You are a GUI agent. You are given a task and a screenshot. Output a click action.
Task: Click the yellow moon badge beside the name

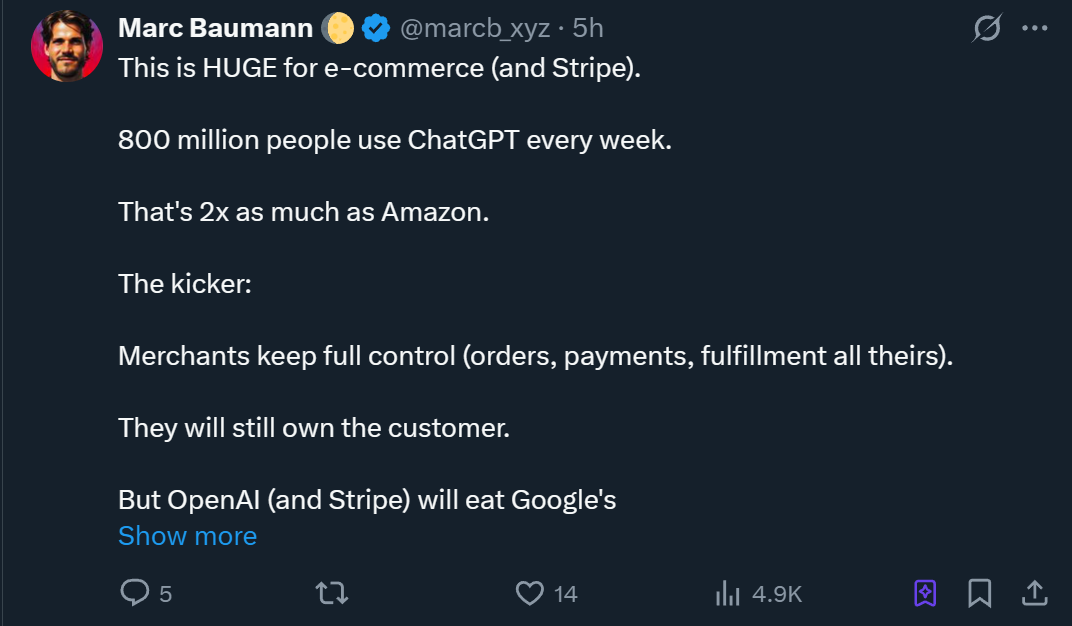coord(338,29)
